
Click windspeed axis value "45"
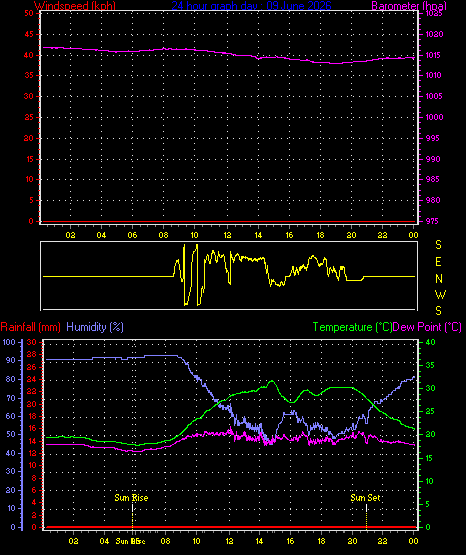tap(29, 34)
